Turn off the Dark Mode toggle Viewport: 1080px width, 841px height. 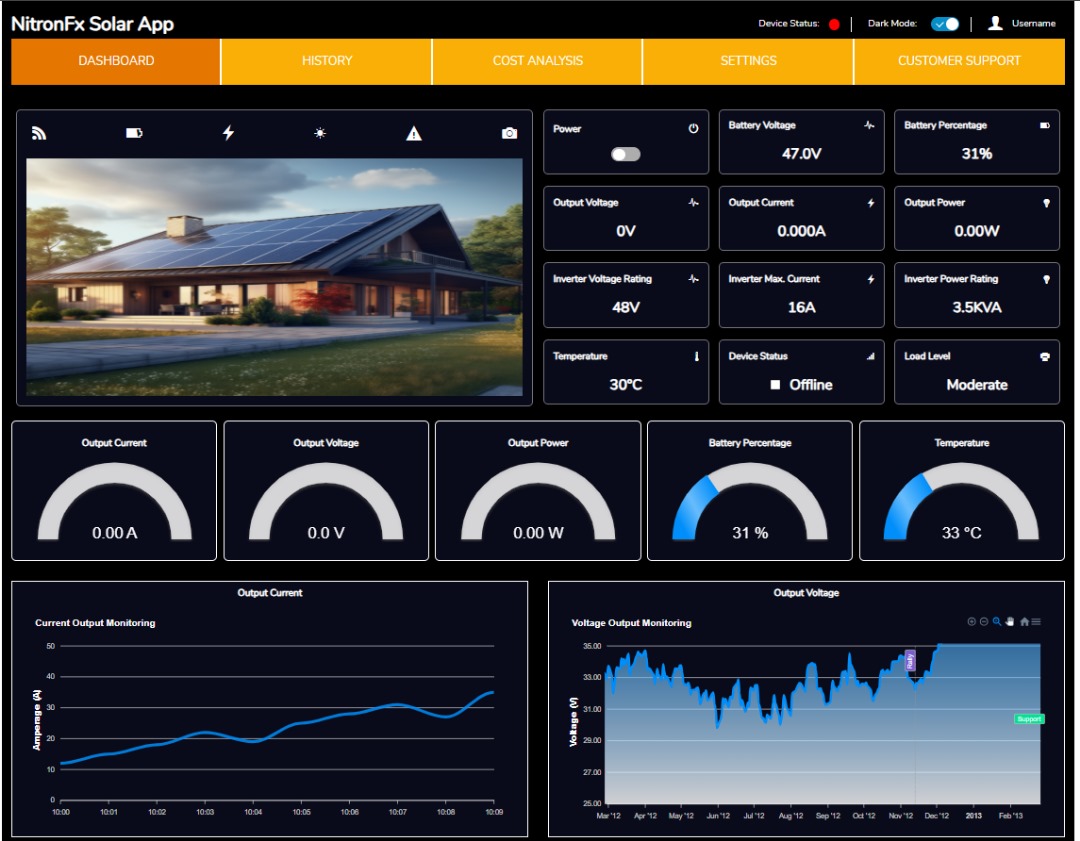point(945,24)
